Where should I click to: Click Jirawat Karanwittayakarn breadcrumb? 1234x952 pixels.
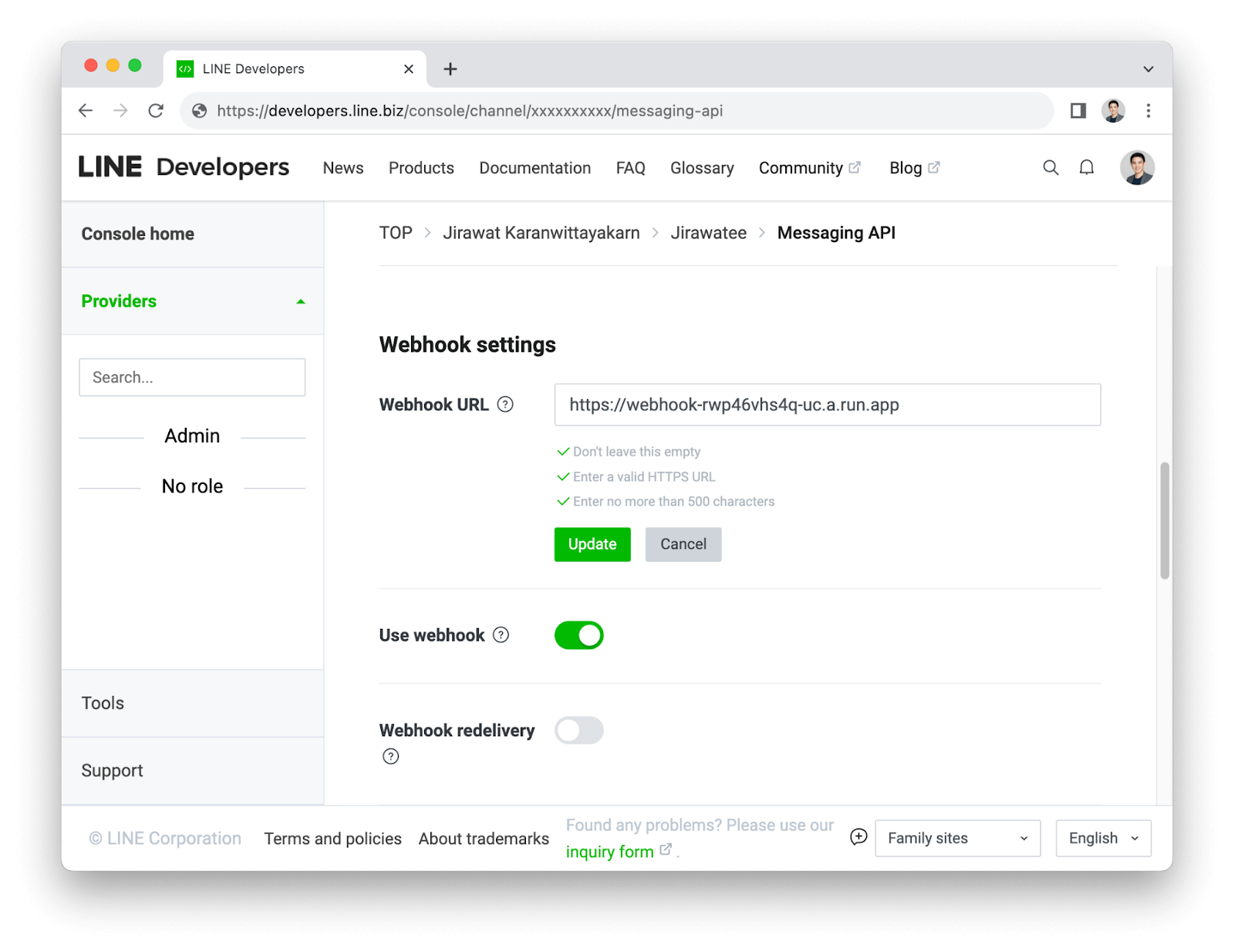pos(541,233)
